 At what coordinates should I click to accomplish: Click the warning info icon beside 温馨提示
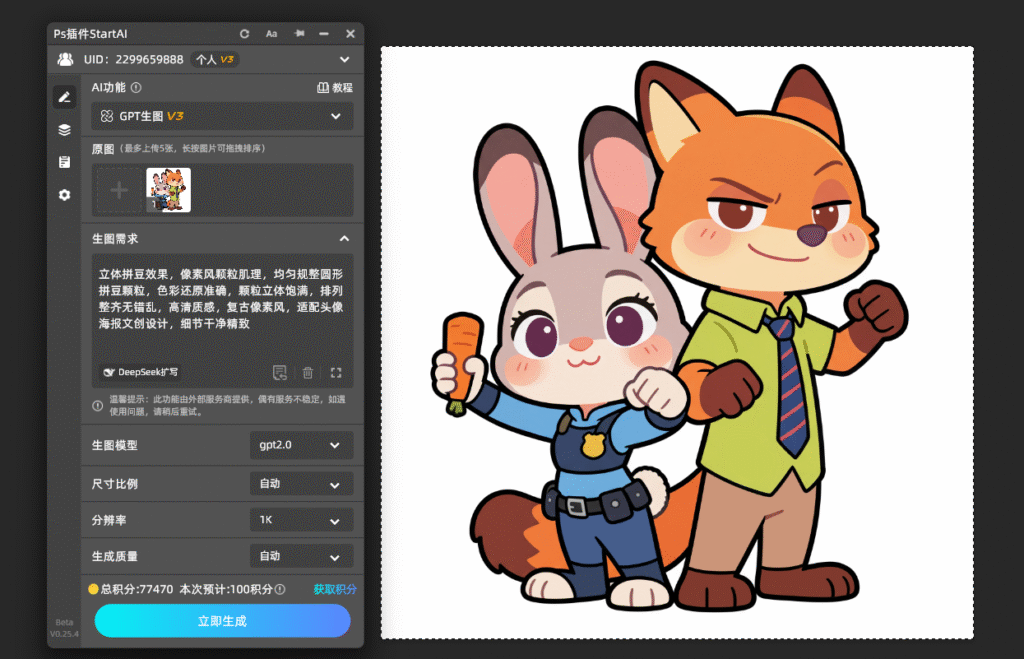point(97,406)
